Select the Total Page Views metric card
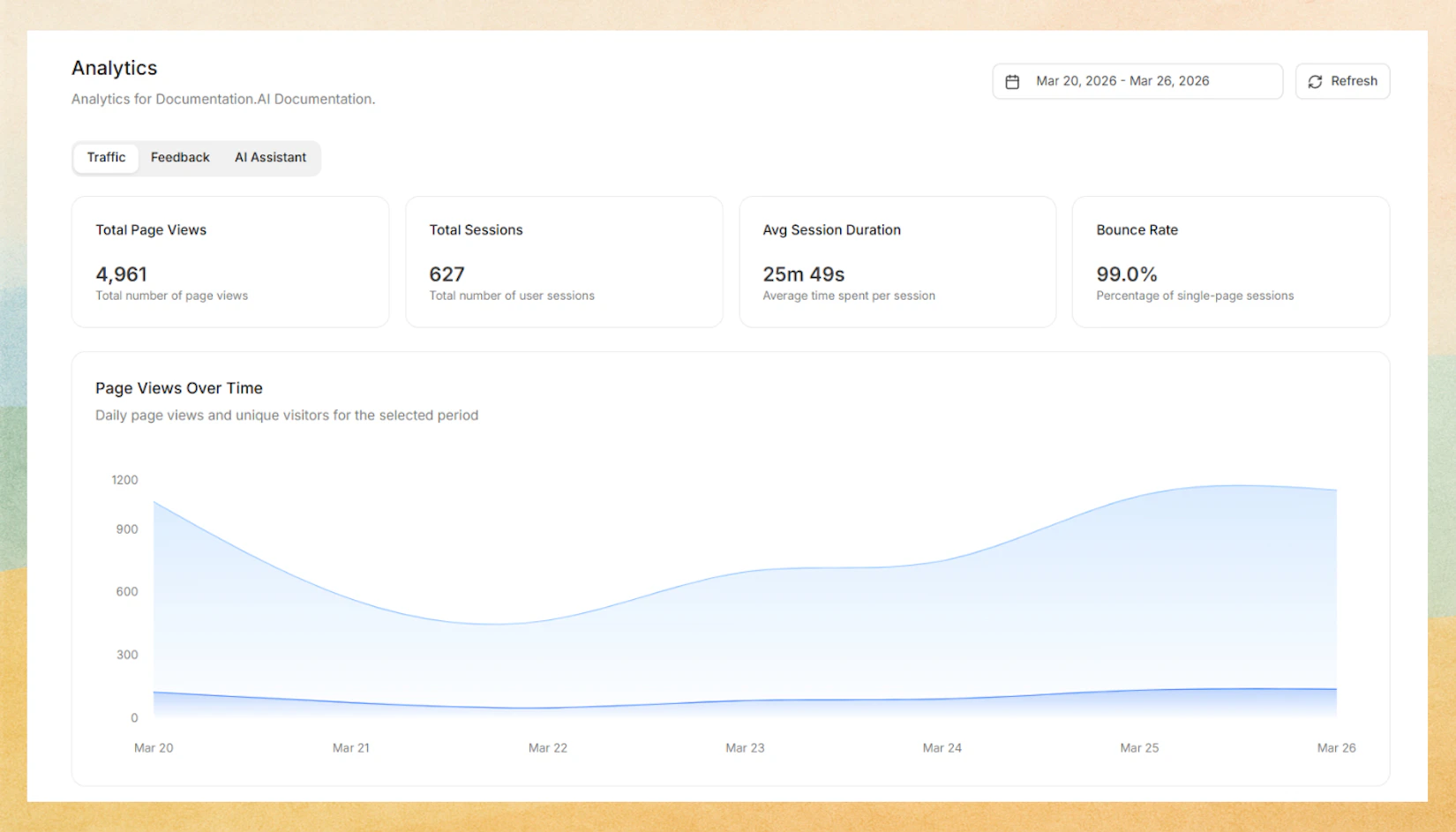 tap(229, 261)
